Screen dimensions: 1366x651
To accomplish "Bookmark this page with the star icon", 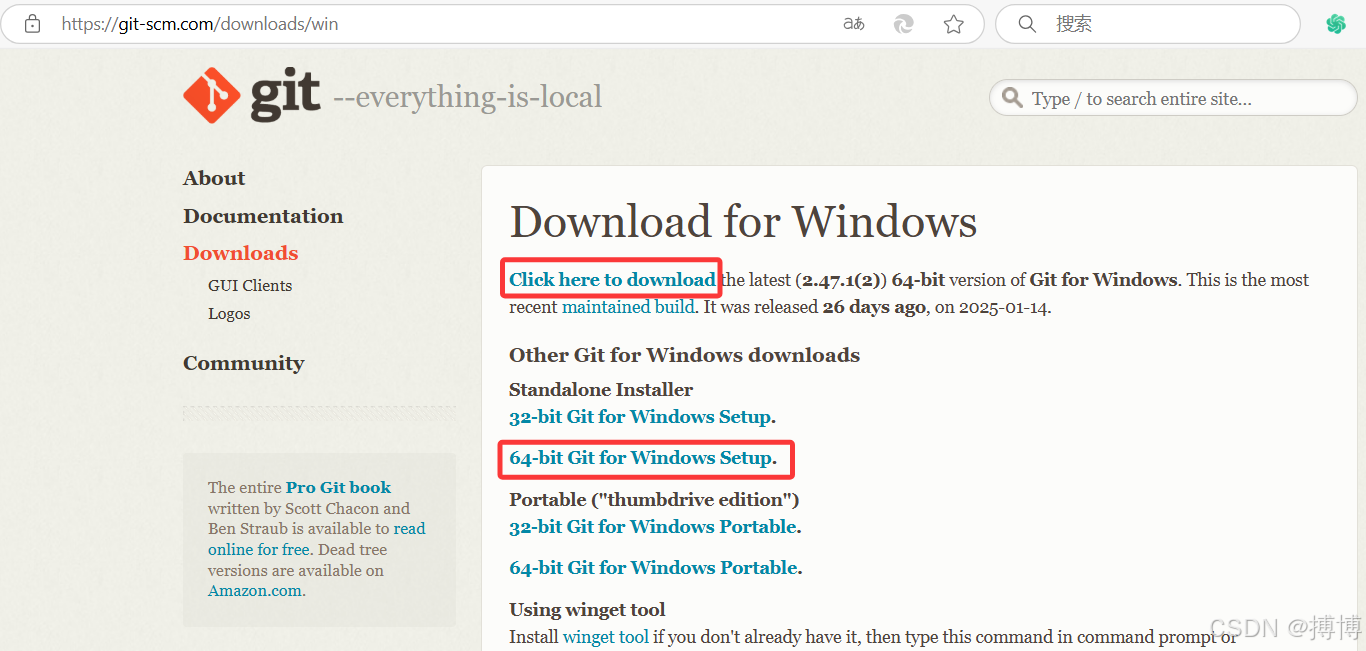I will (954, 24).
